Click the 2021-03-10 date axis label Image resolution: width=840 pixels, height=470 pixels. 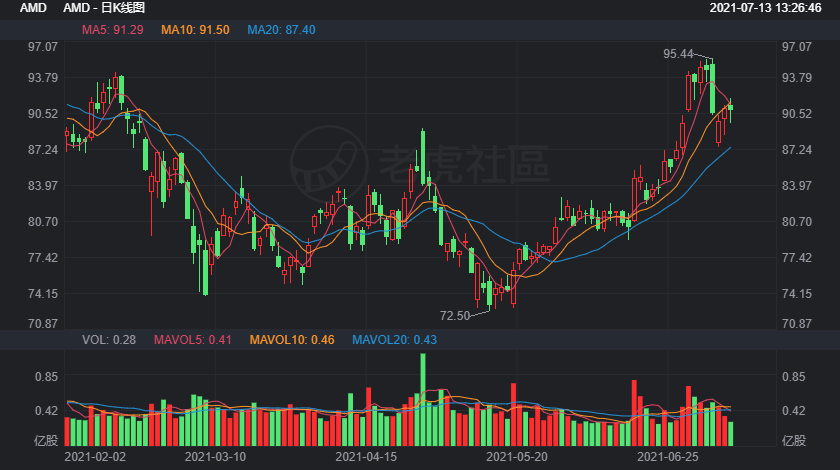(215, 457)
